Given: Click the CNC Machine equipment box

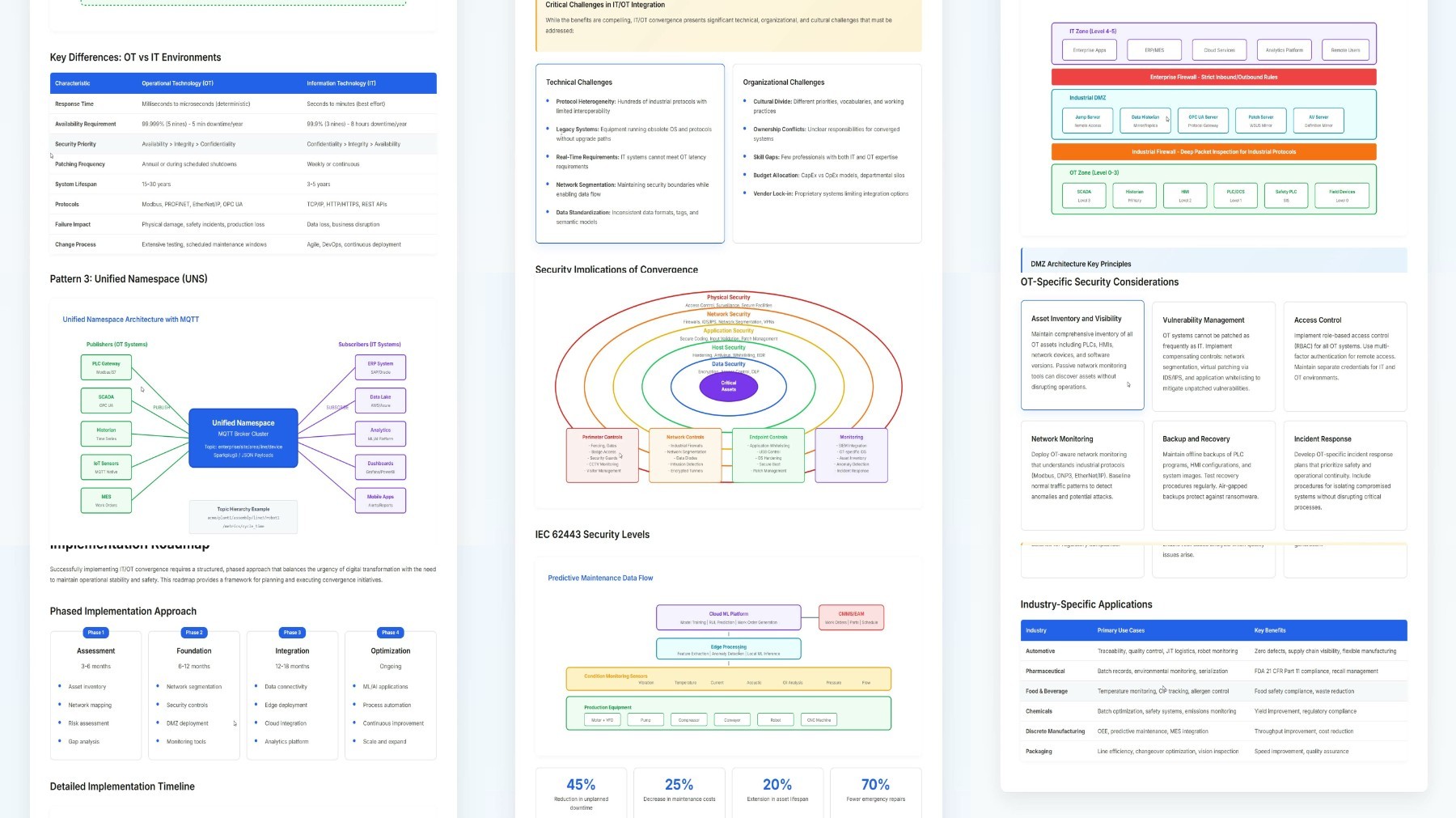Looking at the screenshot, I should (819, 719).
